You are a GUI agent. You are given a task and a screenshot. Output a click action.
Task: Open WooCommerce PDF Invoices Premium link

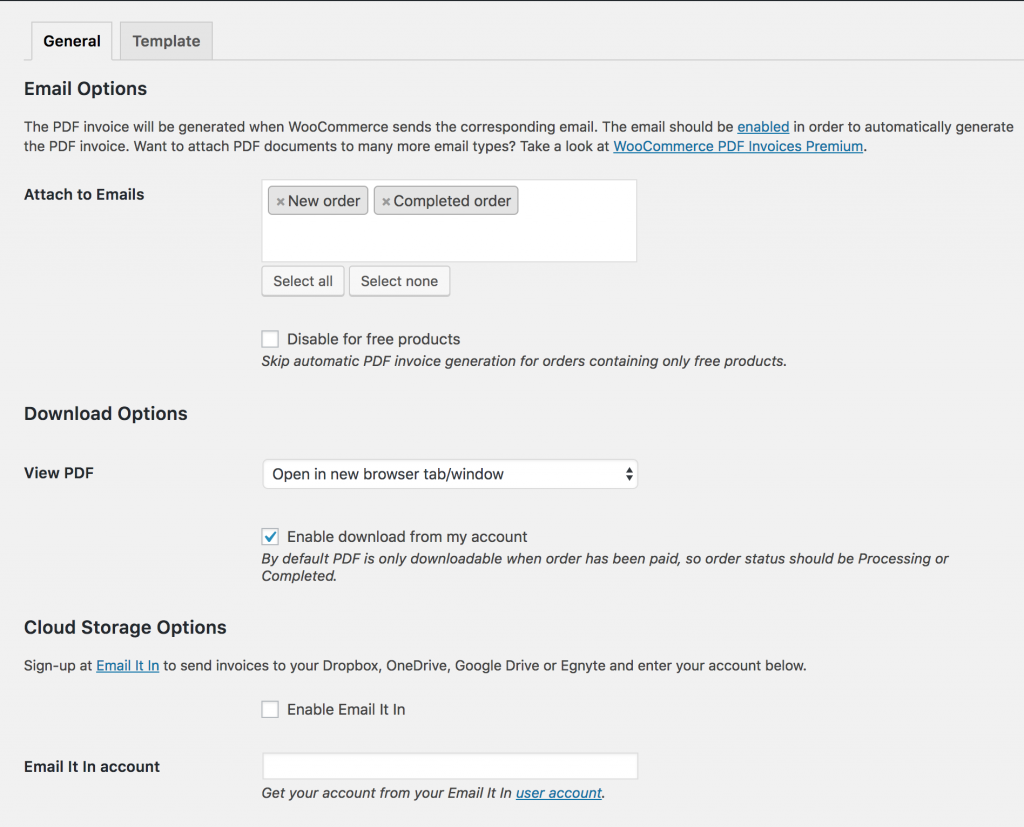pyautogui.click(x=738, y=146)
